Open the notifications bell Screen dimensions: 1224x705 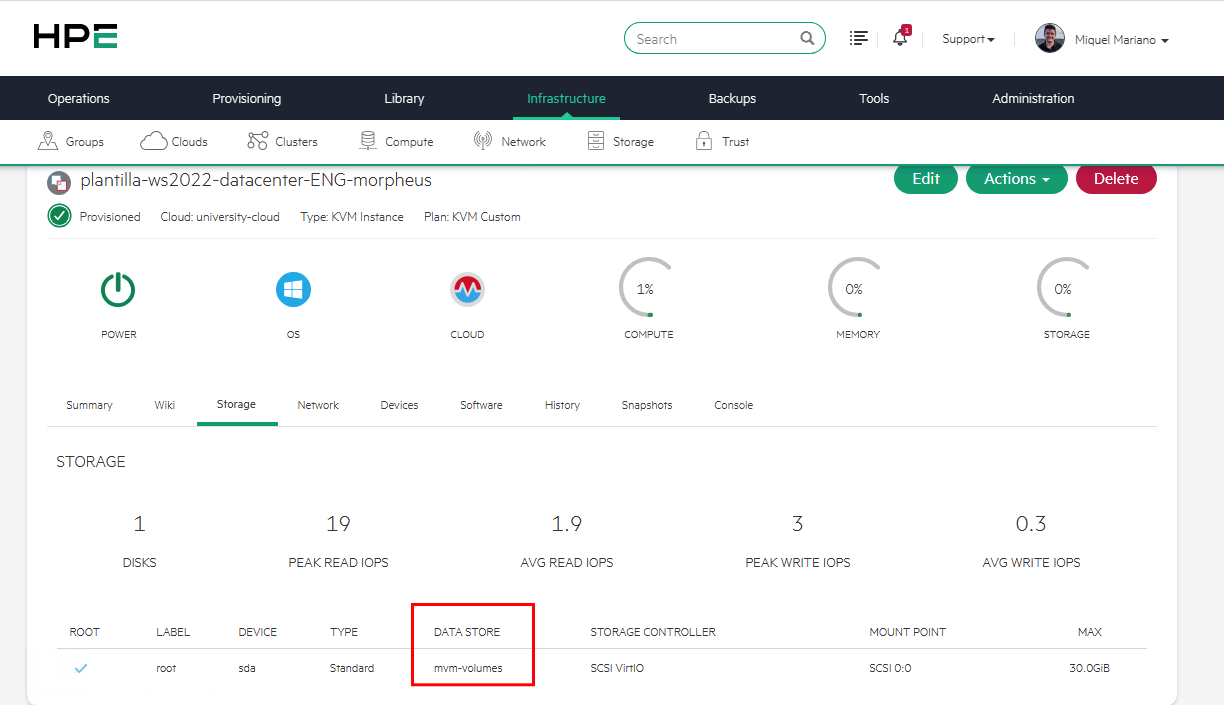click(900, 38)
